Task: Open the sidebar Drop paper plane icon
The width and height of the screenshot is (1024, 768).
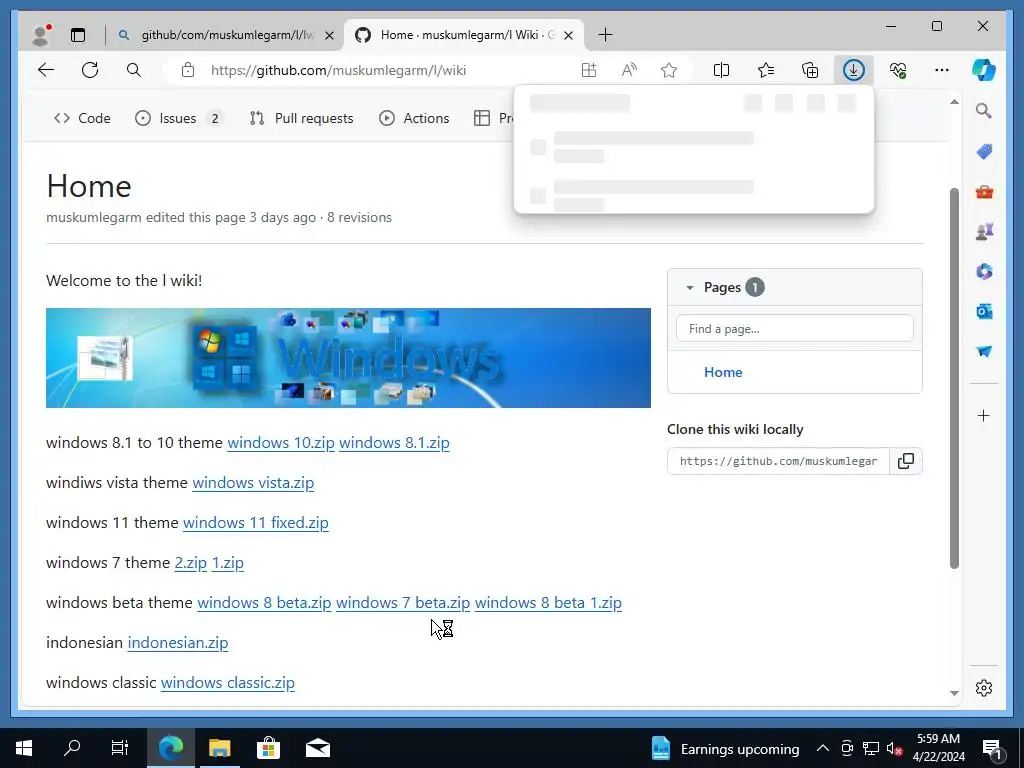Action: [984, 351]
